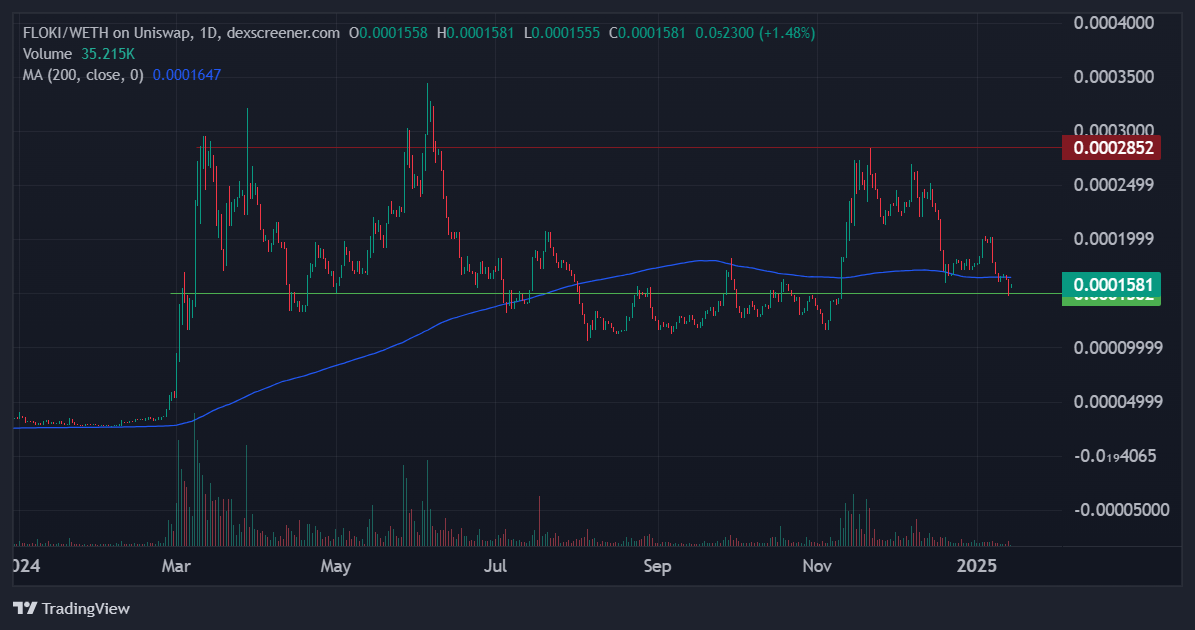This screenshot has width=1195, height=630.
Task: Click the red 0.0002852 price label
Action: [x=1111, y=148]
